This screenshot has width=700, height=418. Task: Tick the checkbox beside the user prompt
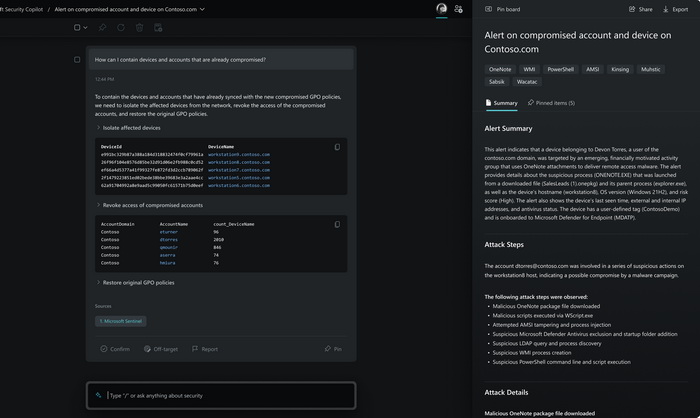coord(77,60)
